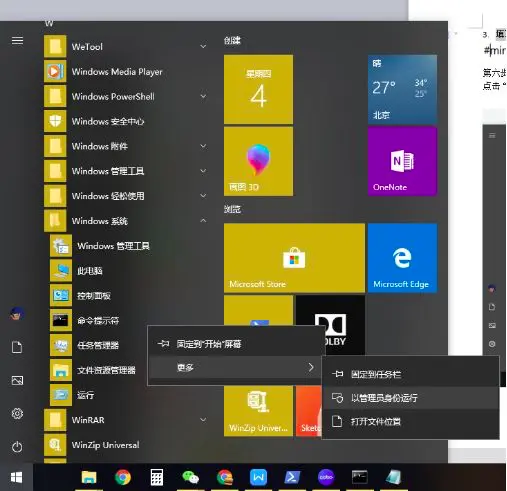Screen dimensions: 507x491
Task: Open the purple round app on taskbar
Action: pyautogui.click(x=326, y=477)
